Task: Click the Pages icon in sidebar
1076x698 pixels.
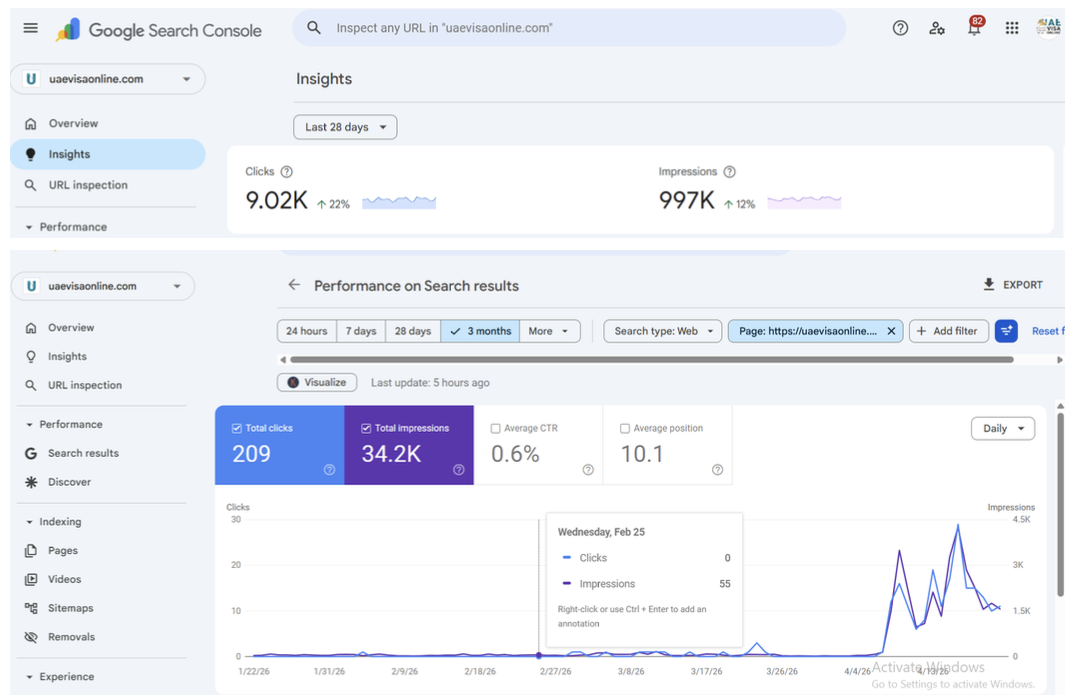Action: [31, 550]
